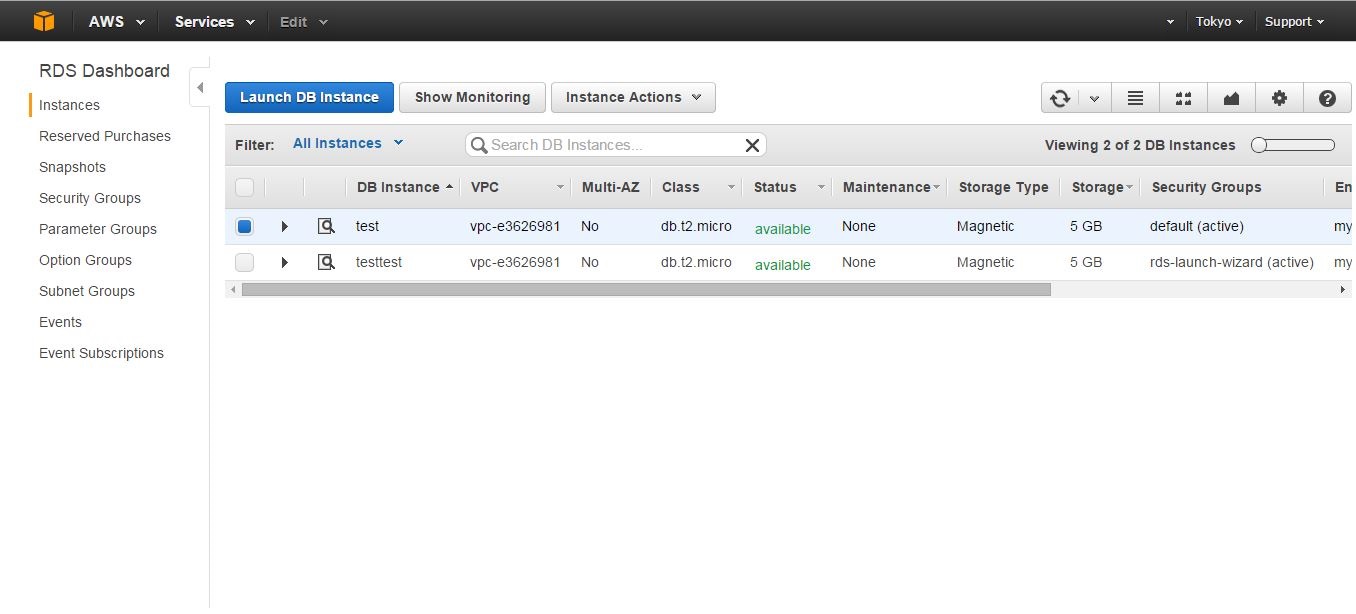Image resolution: width=1356 pixels, height=614 pixels.
Task: Open the Support menu
Action: [x=1294, y=21]
